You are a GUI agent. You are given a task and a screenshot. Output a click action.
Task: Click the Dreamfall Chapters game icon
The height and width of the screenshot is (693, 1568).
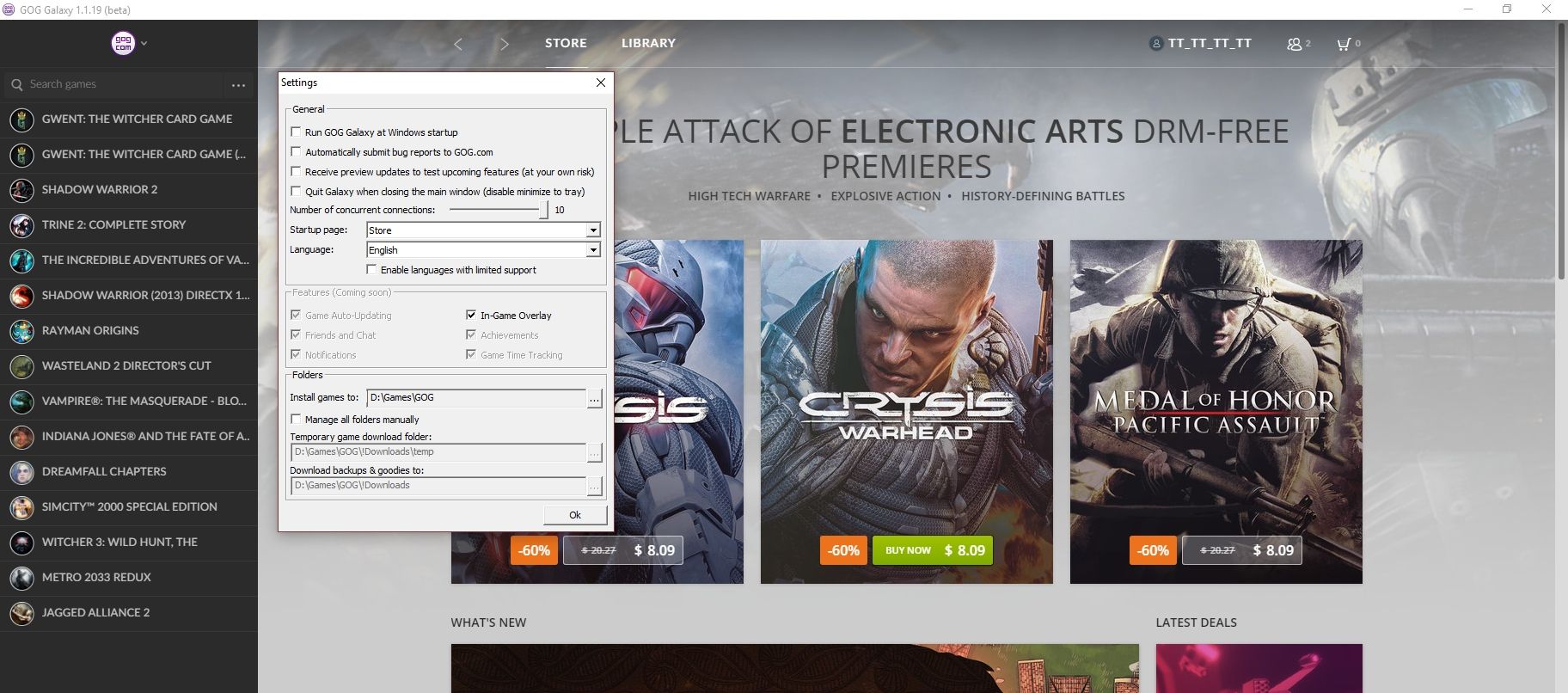point(21,472)
